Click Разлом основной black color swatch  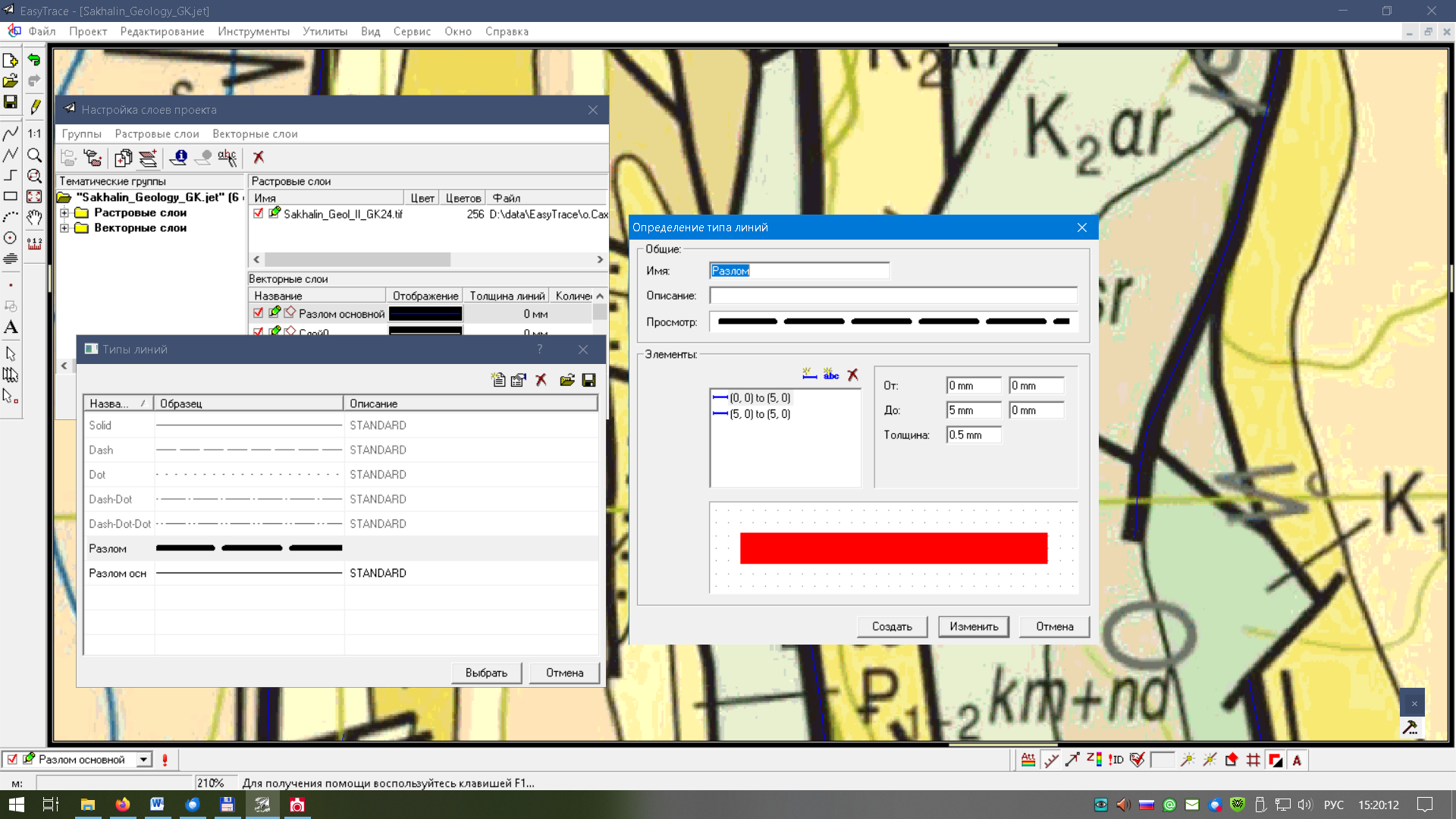click(x=425, y=314)
